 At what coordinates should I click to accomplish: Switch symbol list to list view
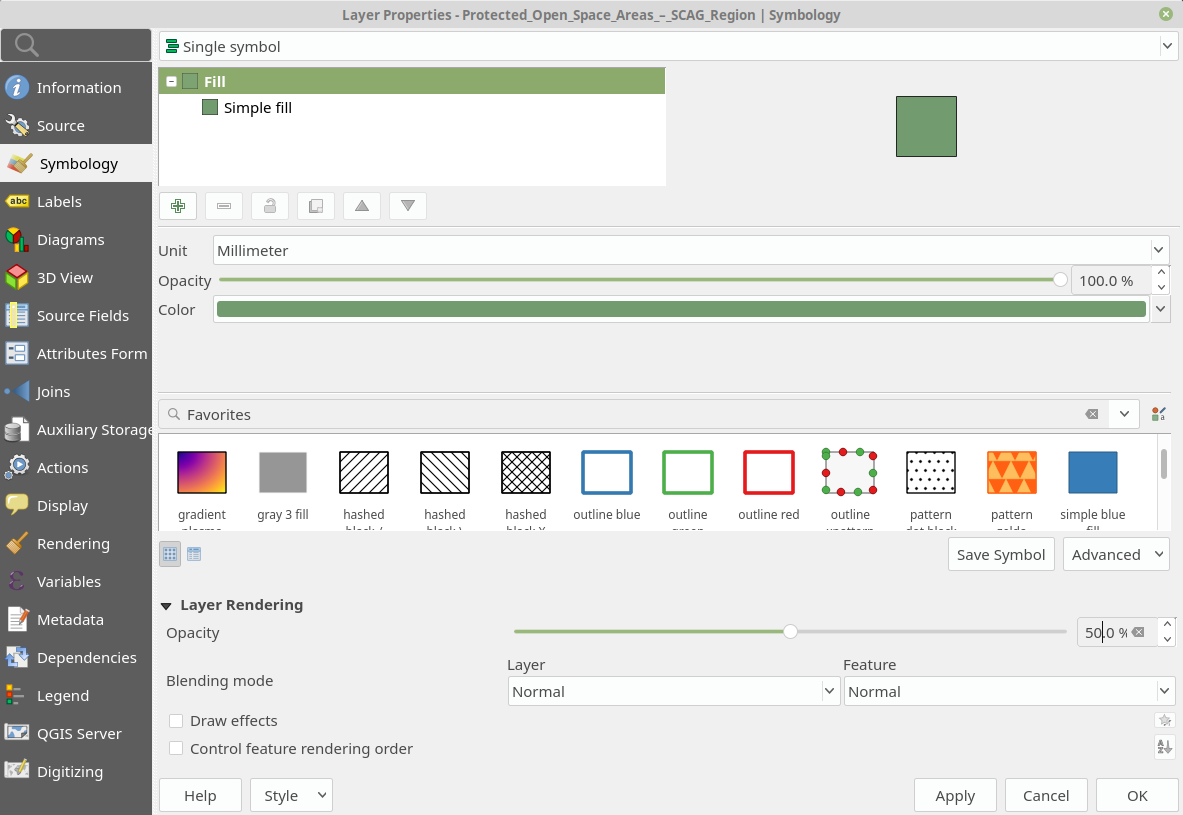(x=194, y=555)
